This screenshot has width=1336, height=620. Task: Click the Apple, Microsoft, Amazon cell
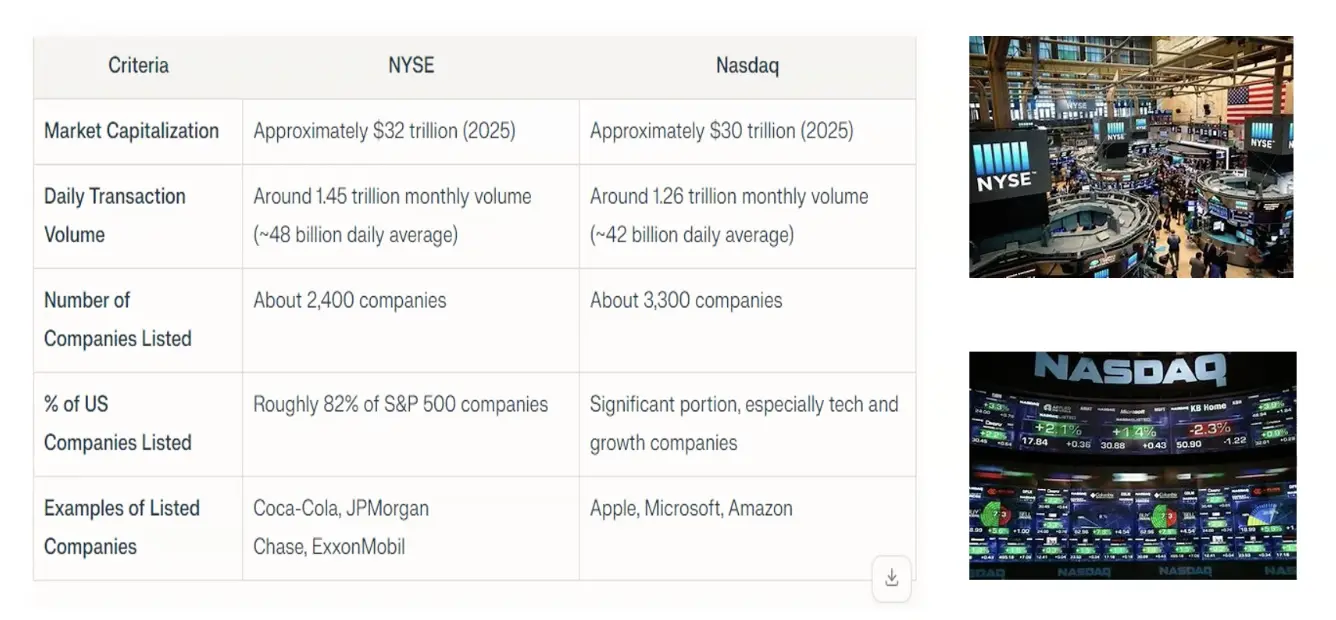(691, 508)
